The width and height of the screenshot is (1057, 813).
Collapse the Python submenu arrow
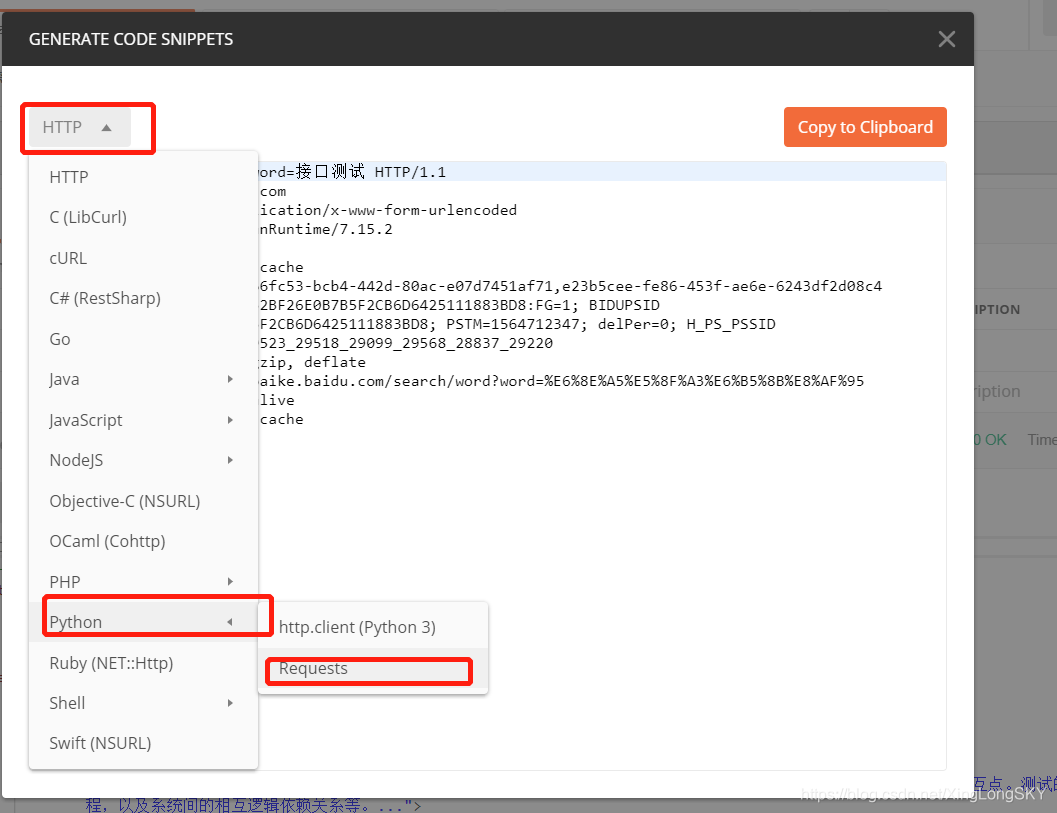[230, 622]
